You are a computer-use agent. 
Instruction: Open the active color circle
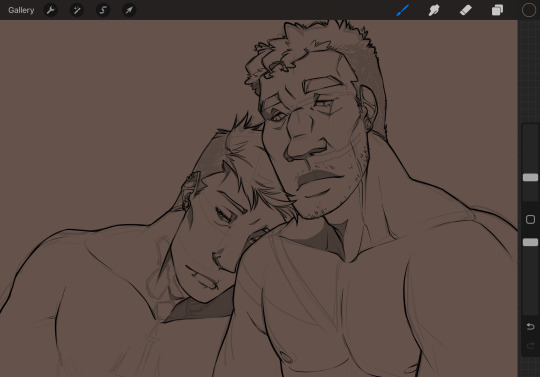coord(529,10)
